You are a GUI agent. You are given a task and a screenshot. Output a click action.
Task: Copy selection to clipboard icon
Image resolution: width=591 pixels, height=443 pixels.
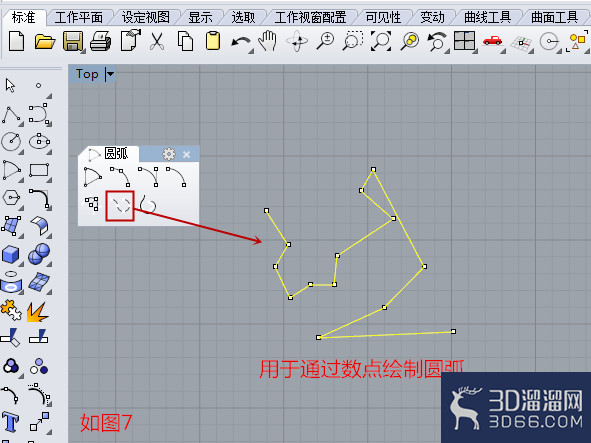[x=185, y=41]
